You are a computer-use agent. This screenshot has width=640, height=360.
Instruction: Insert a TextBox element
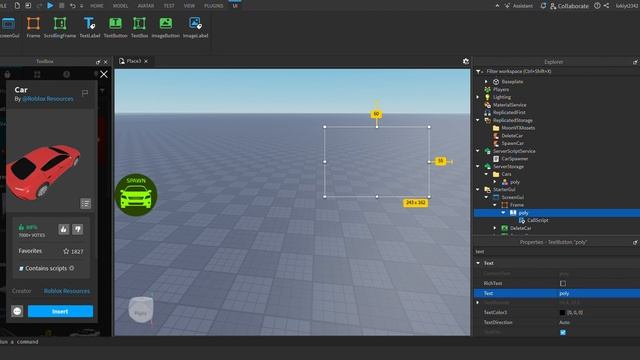point(139,27)
